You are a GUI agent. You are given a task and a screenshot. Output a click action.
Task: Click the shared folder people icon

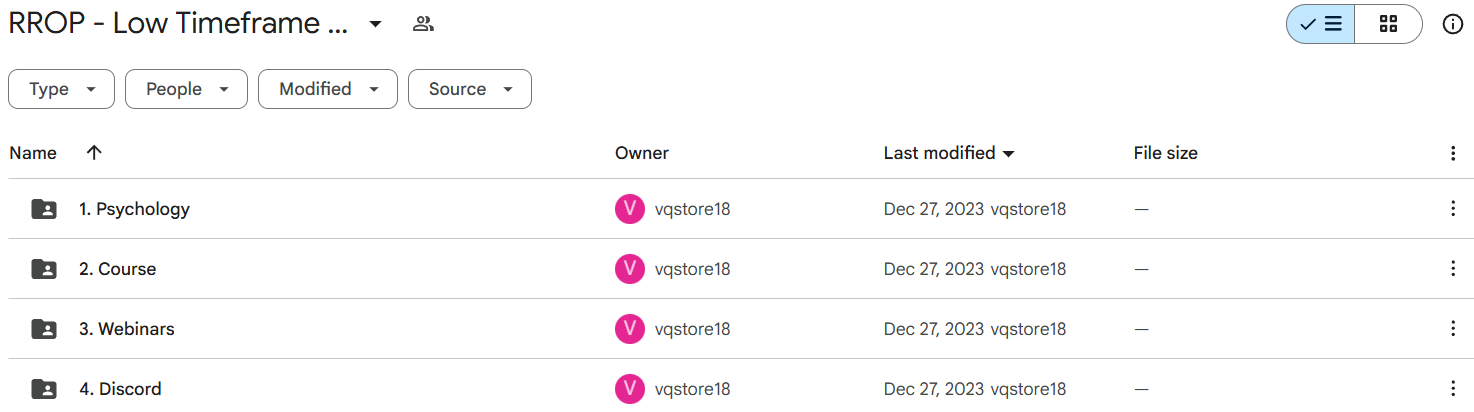point(423,24)
